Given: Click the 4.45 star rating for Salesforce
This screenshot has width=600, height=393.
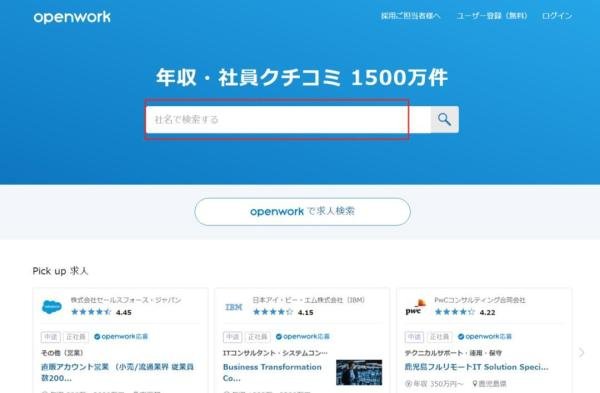Looking at the screenshot, I should (x=101, y=312).
